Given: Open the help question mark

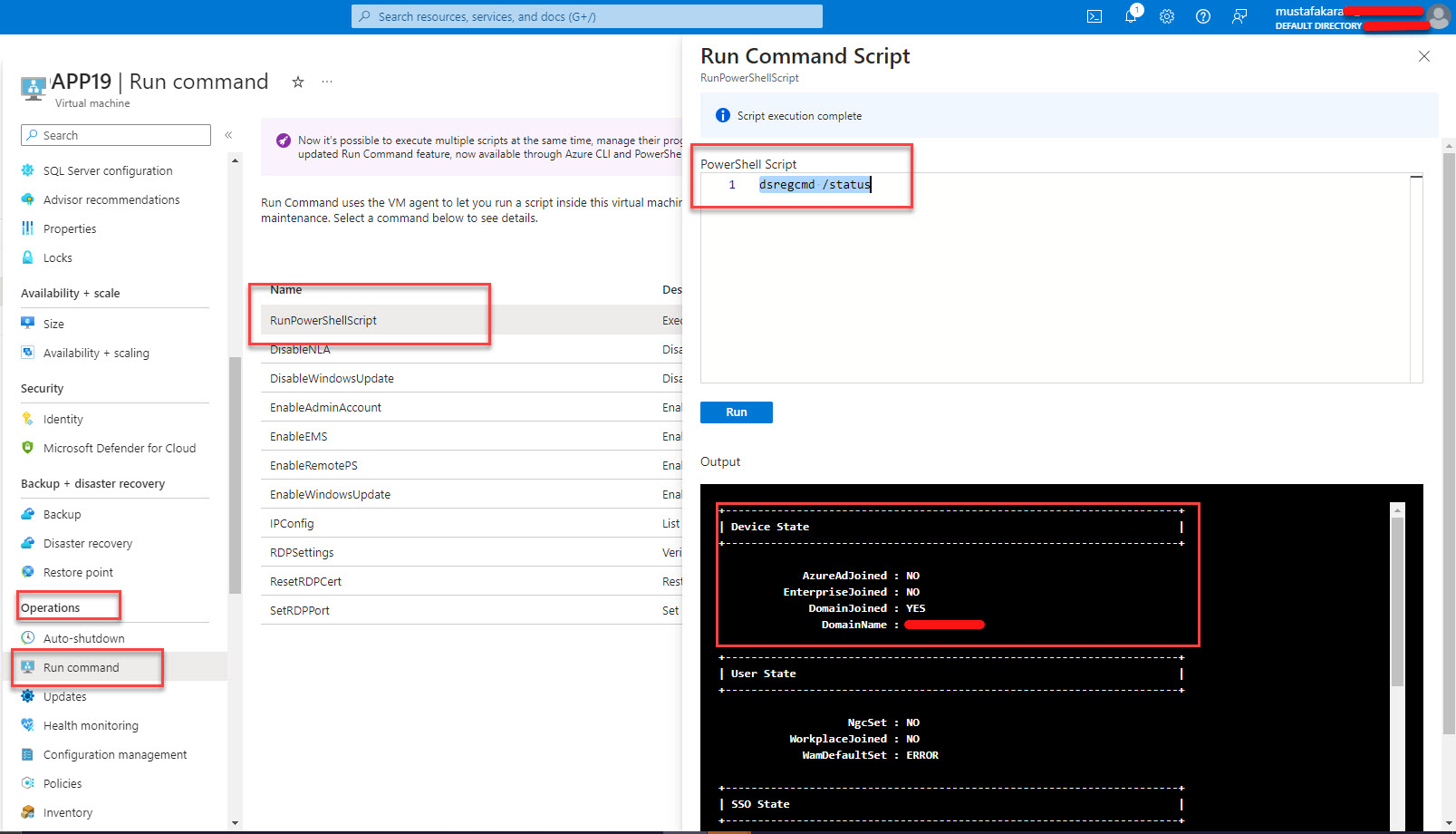Looking at the screenshot, I should pos(1203,16).
